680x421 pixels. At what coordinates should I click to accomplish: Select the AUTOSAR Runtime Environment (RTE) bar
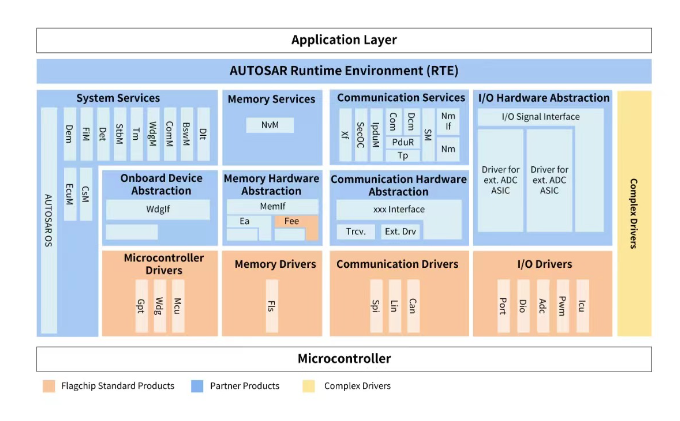coord(344,71)
